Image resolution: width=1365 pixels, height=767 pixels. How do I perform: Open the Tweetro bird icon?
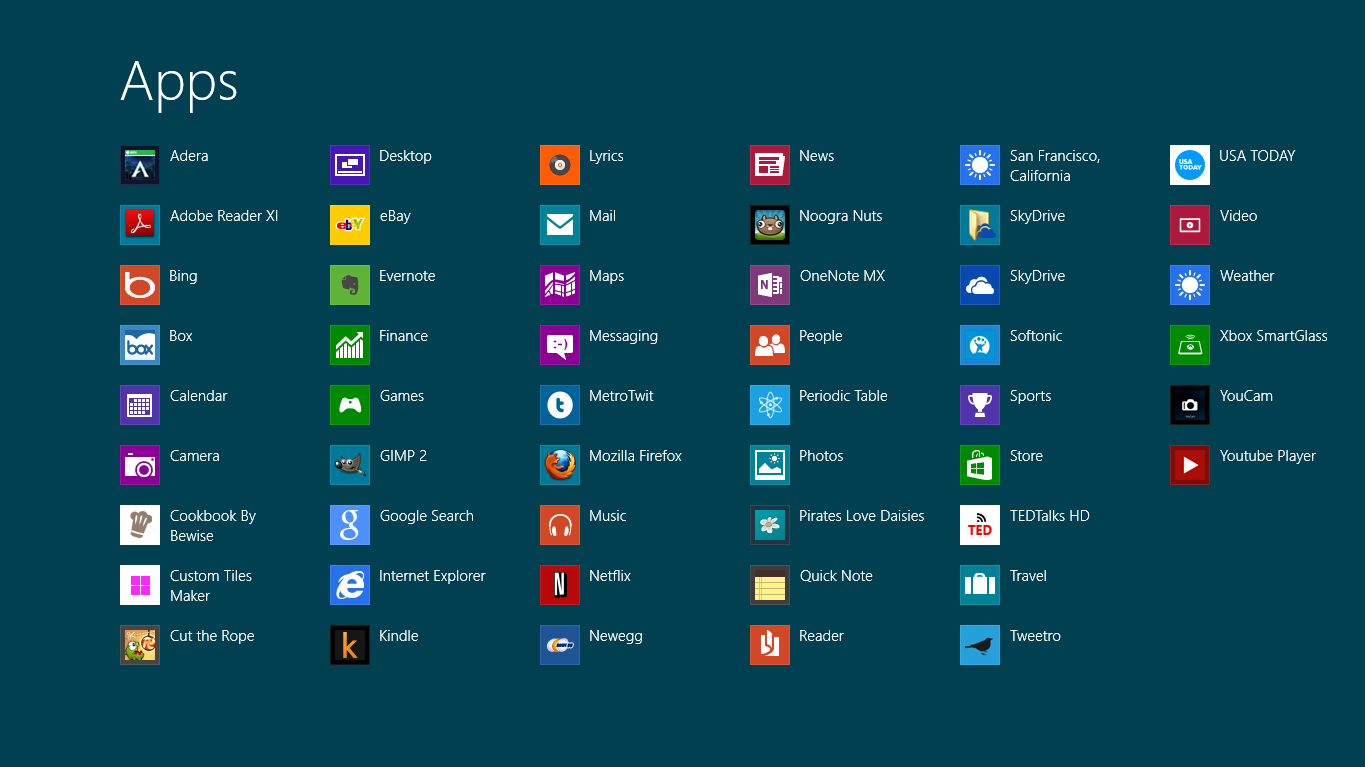click(980, 645)
